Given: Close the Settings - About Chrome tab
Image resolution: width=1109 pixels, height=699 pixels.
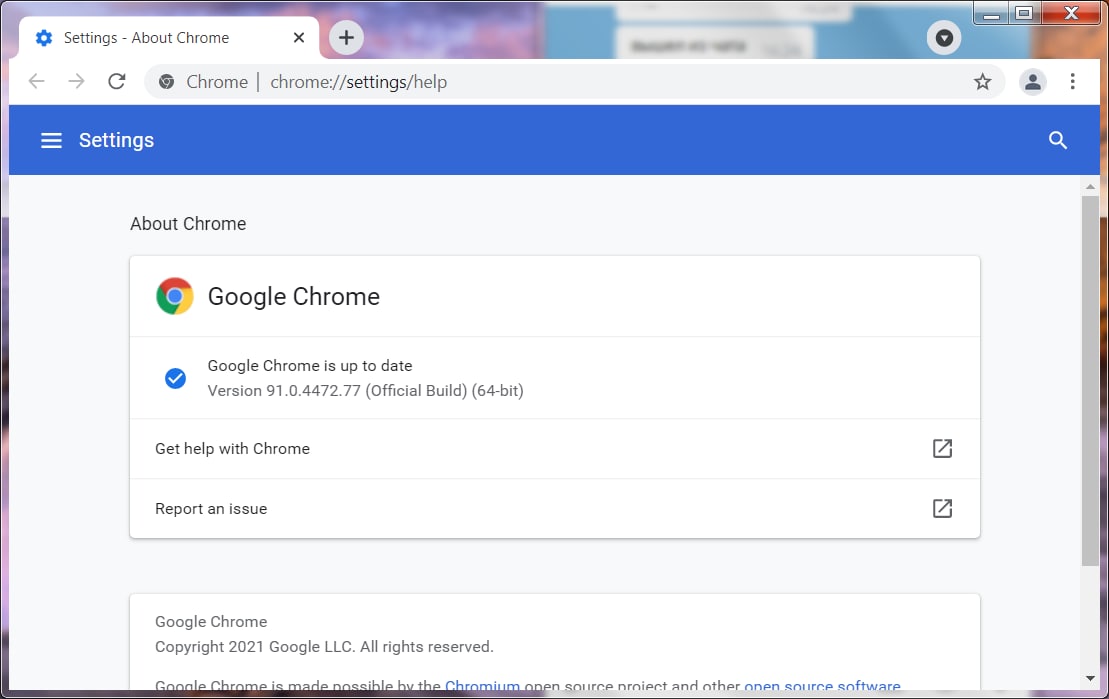Looking at the screenshot, I should pyautogui.click(x=299, y=37).
